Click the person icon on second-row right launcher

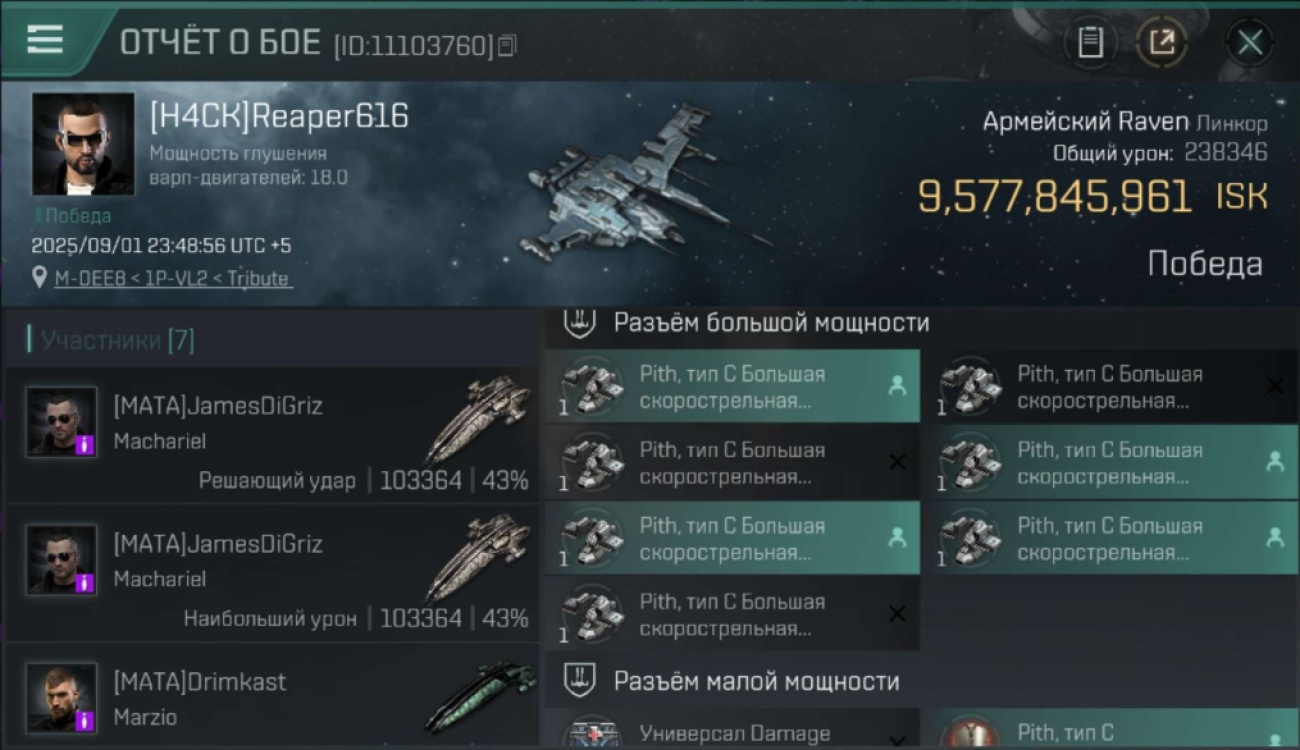[x=1274, y=462]
